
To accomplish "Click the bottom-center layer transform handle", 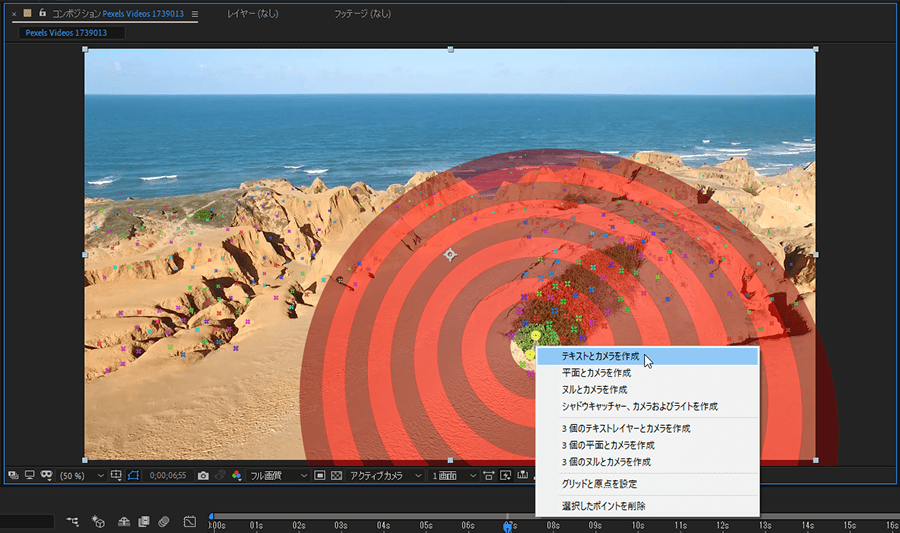I will pyautogui.click(x=450, y=460).
